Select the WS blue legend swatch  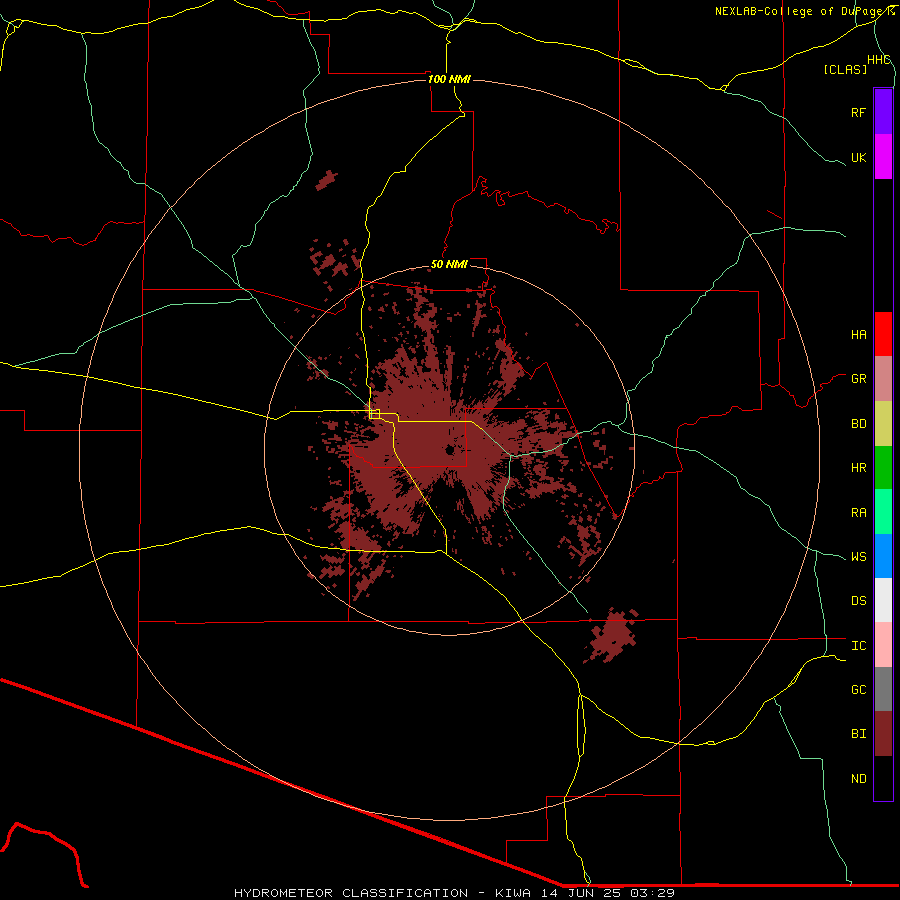[x=883, y=556]
